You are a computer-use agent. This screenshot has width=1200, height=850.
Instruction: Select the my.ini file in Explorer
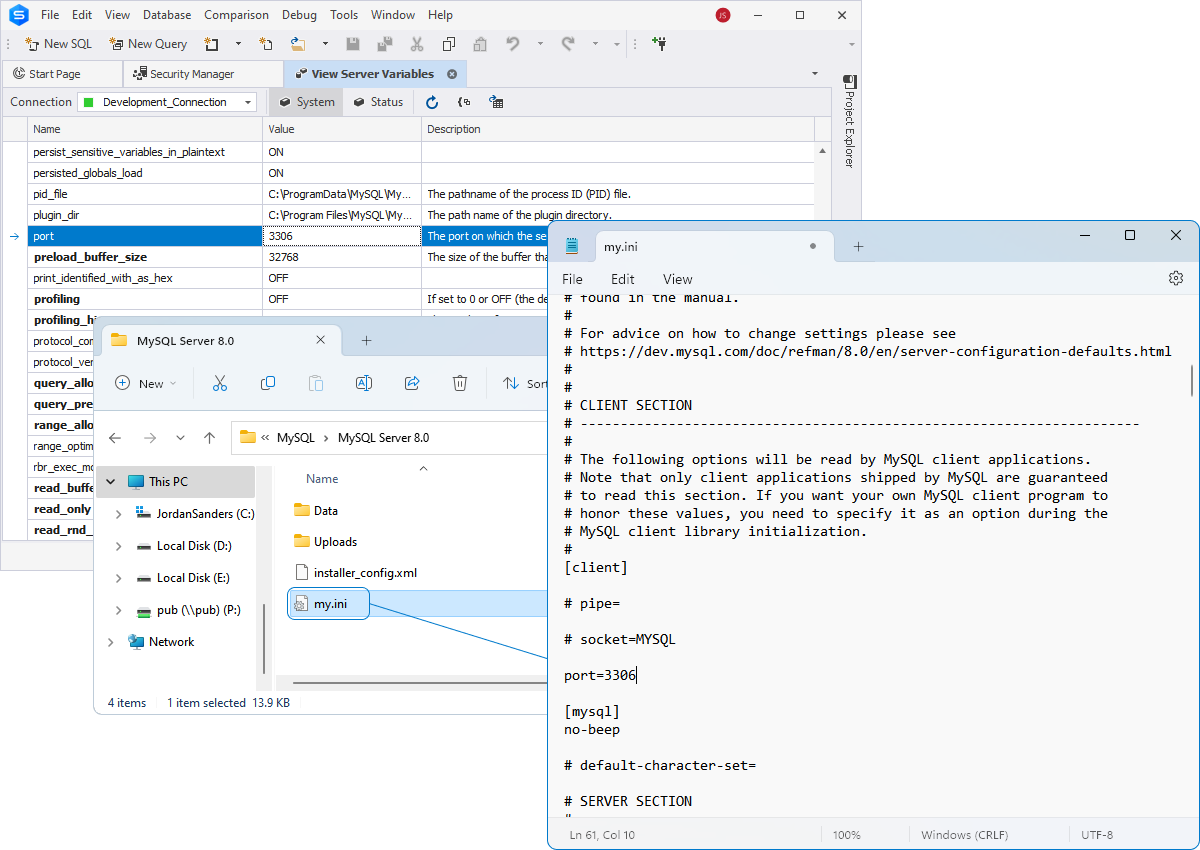[x=329, y=604]
